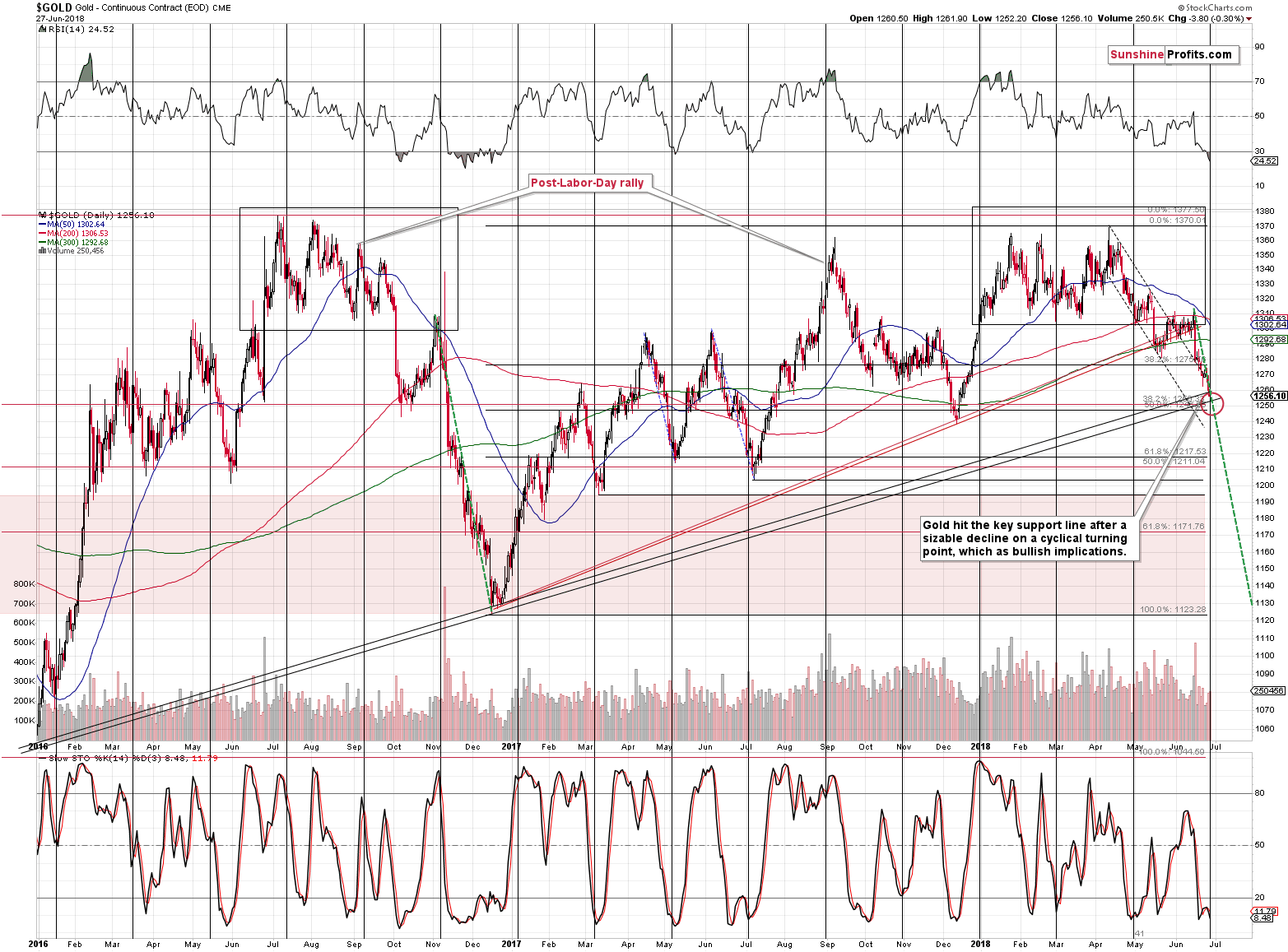Click the '0.0%: 1370.01' Fibonacci label

click(1179, 220)
